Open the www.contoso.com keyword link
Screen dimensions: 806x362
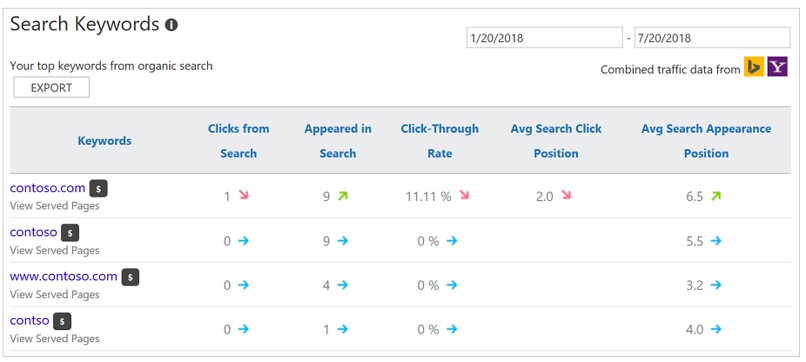pos(64,276)
